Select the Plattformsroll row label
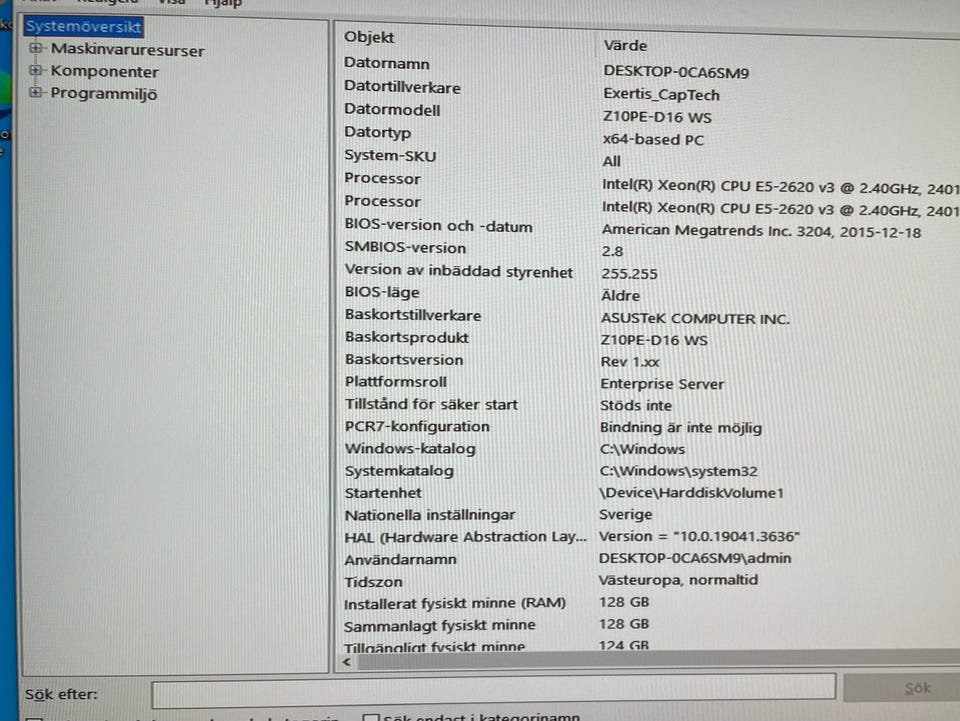Screen dimensions: 960x721 pos(396,381)
